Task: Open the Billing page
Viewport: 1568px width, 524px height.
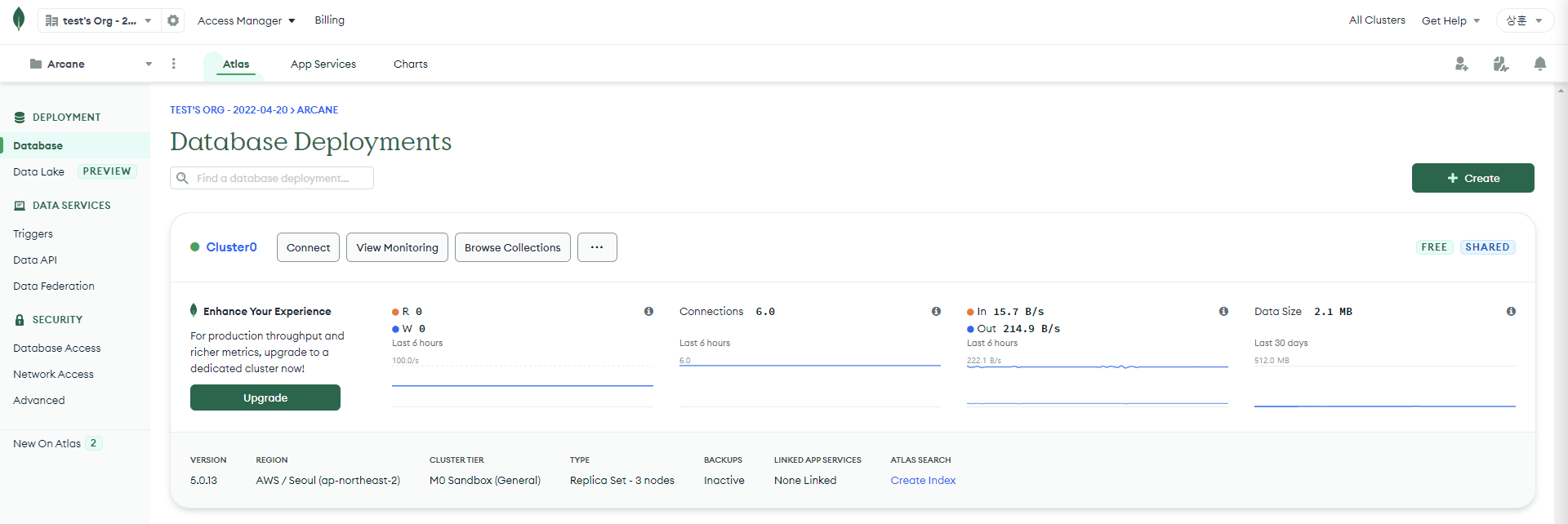Action: tap(330, 20)
